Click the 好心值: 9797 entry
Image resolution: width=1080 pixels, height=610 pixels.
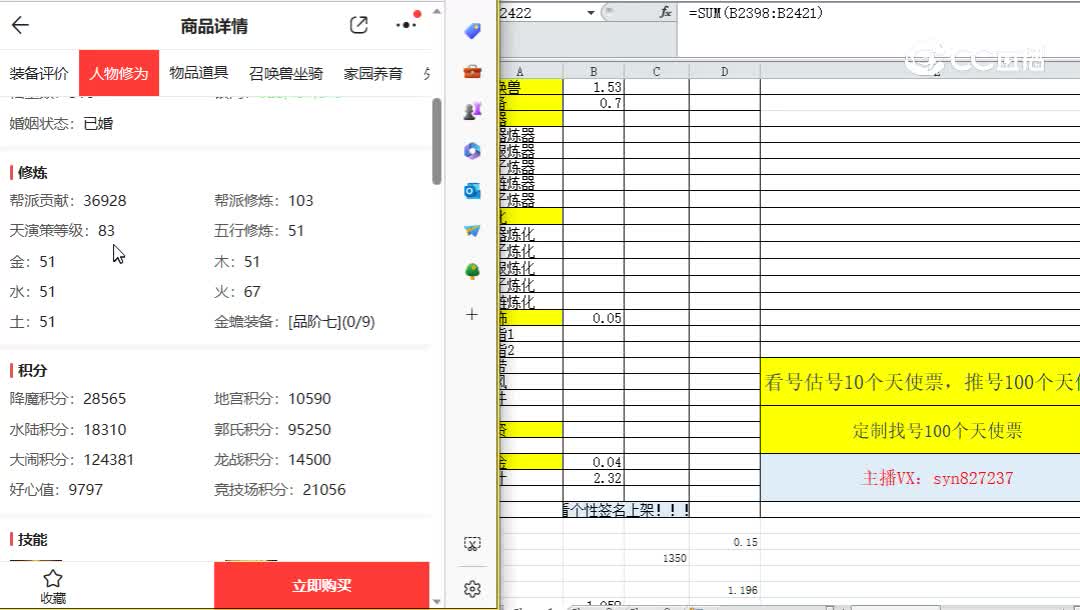(56, 490)
